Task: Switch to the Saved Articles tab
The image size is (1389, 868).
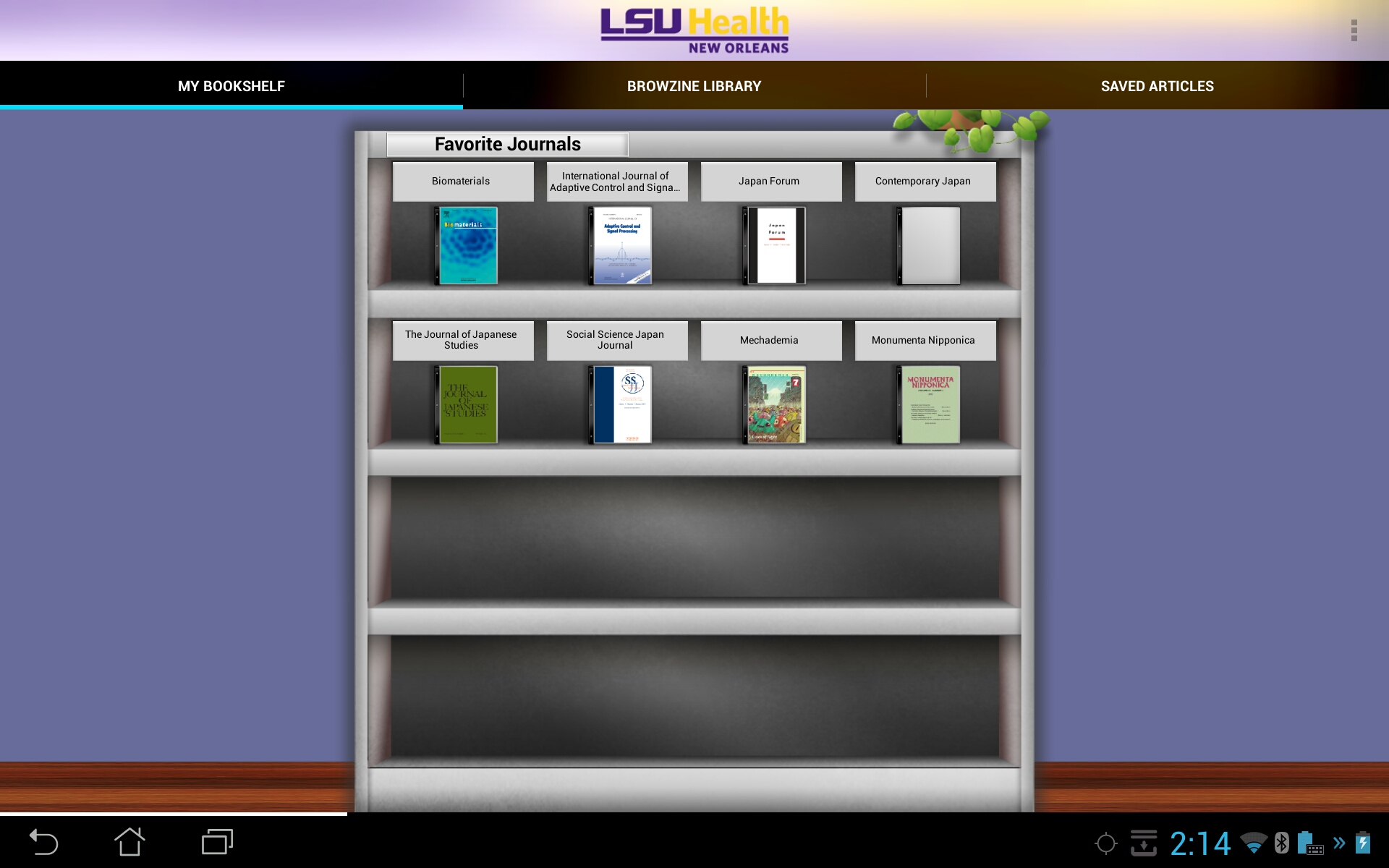Action: (x=1157, y=85)
